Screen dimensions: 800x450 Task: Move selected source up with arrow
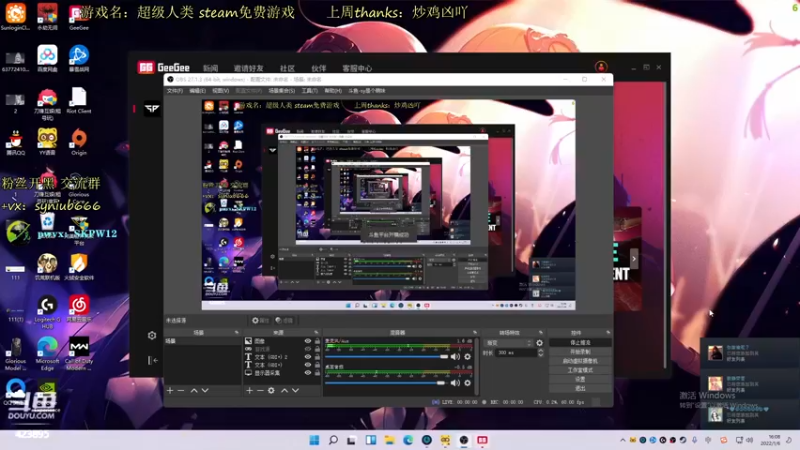[x=284, y=390]
